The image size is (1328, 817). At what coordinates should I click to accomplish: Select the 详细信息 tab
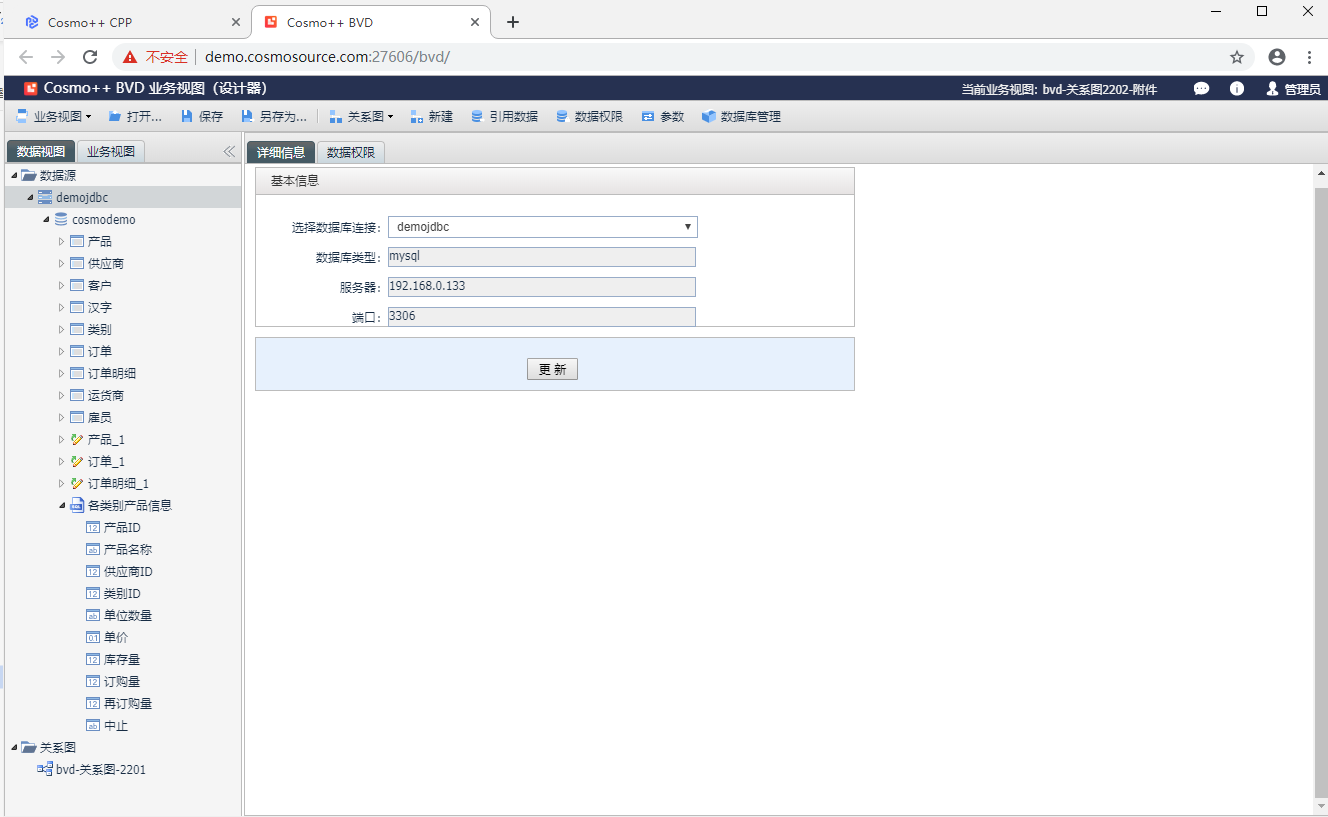click(x=281, y=152)
